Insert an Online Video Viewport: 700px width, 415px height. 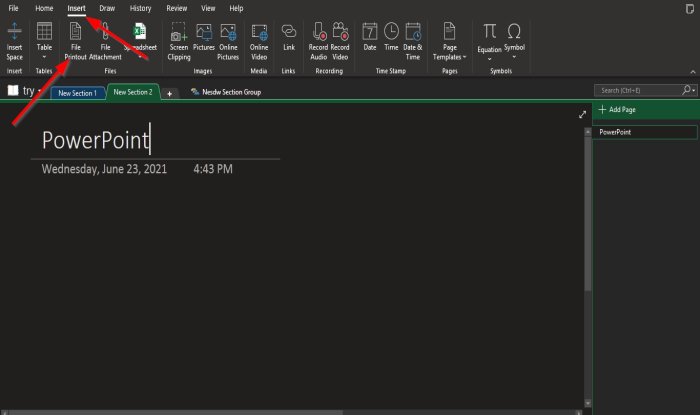[x=259, y=41]
